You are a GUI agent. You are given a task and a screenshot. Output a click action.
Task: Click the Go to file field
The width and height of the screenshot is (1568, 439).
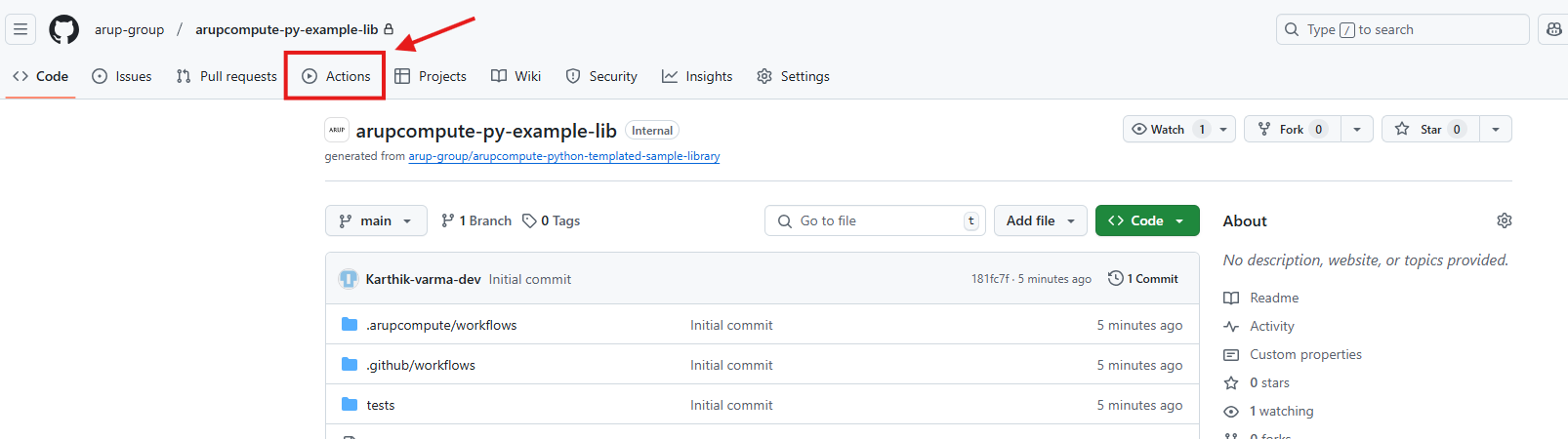(874, 220)
